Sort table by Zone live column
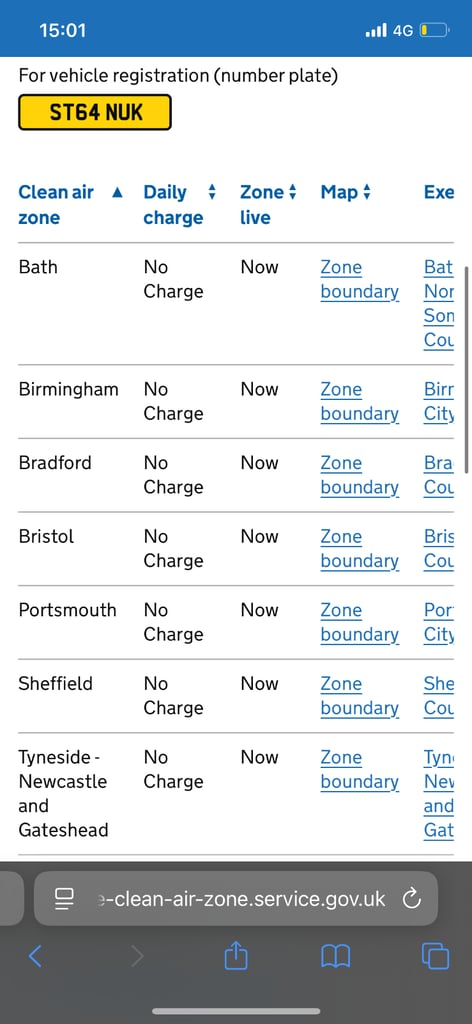The width and height of the screenshot is (472, 1024). (x=268, y=204)
